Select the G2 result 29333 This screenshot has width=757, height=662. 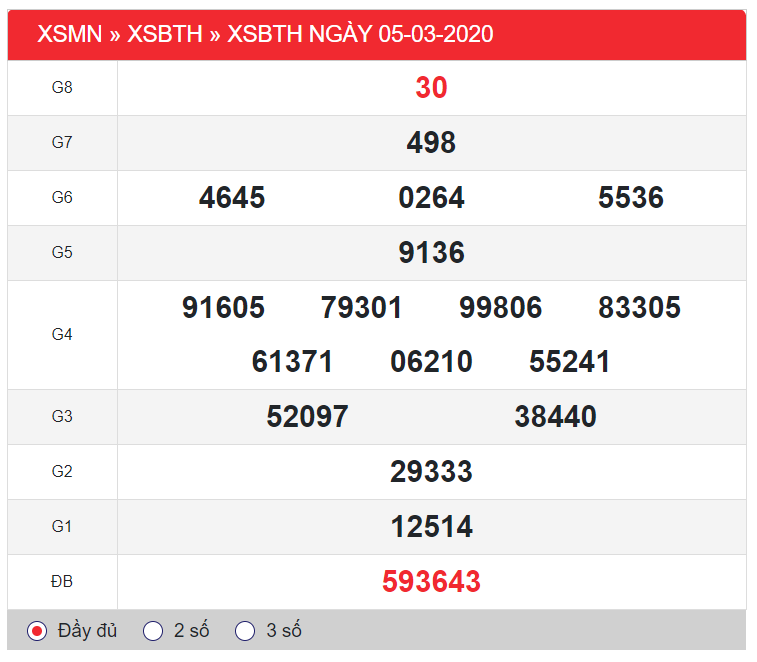(431, 472)
